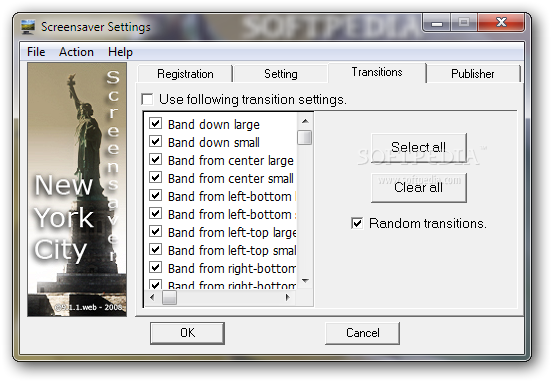Viewport: 552px width, 382px height.
Task: Close the Screensaver Settings window
Action: [x=501, y=23]
